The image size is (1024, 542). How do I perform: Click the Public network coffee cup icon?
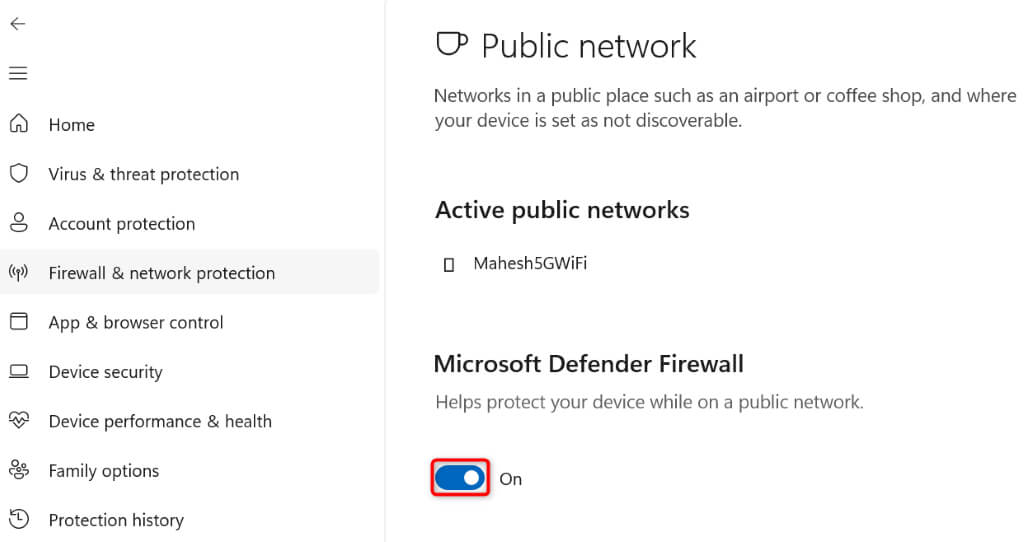click(x=451, y=45)
